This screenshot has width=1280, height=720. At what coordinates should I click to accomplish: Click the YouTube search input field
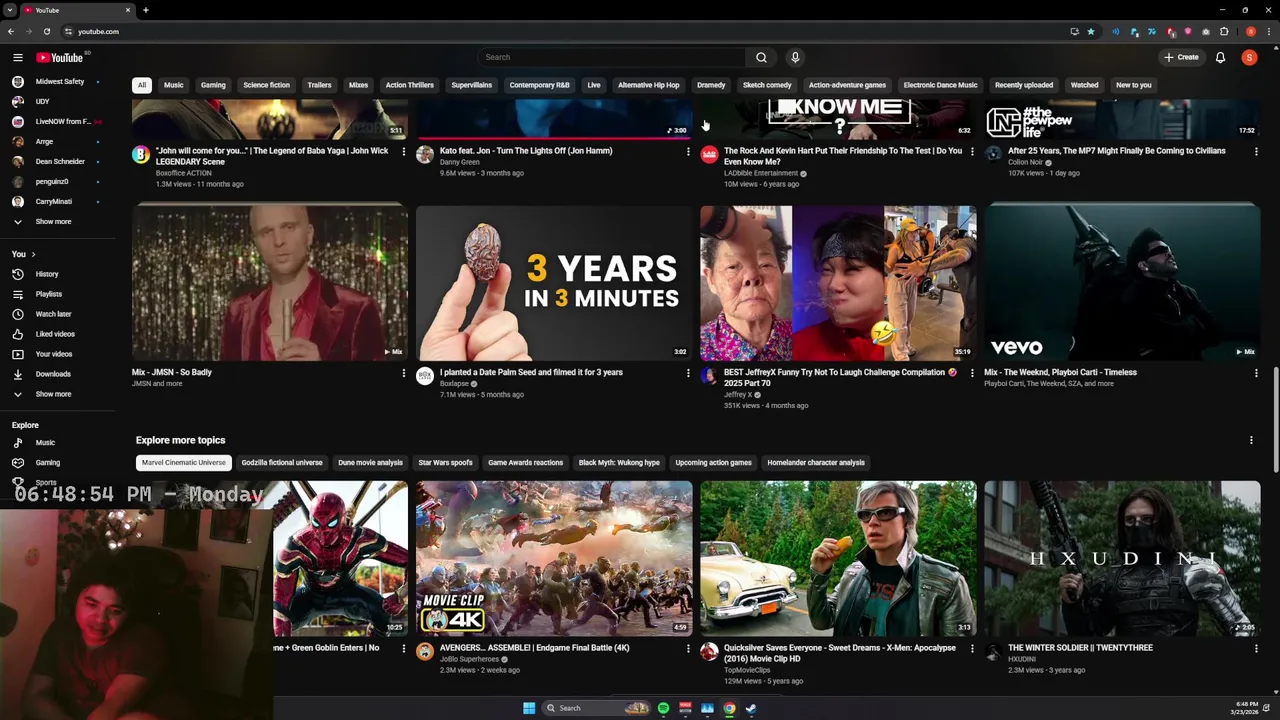(612, 57)
